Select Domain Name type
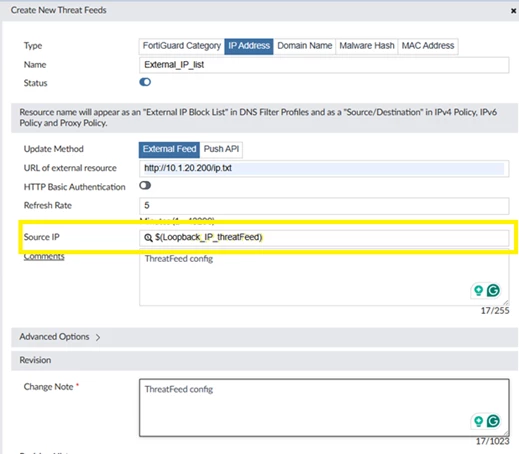Screen dimensions: 519x454 [305, 46]
